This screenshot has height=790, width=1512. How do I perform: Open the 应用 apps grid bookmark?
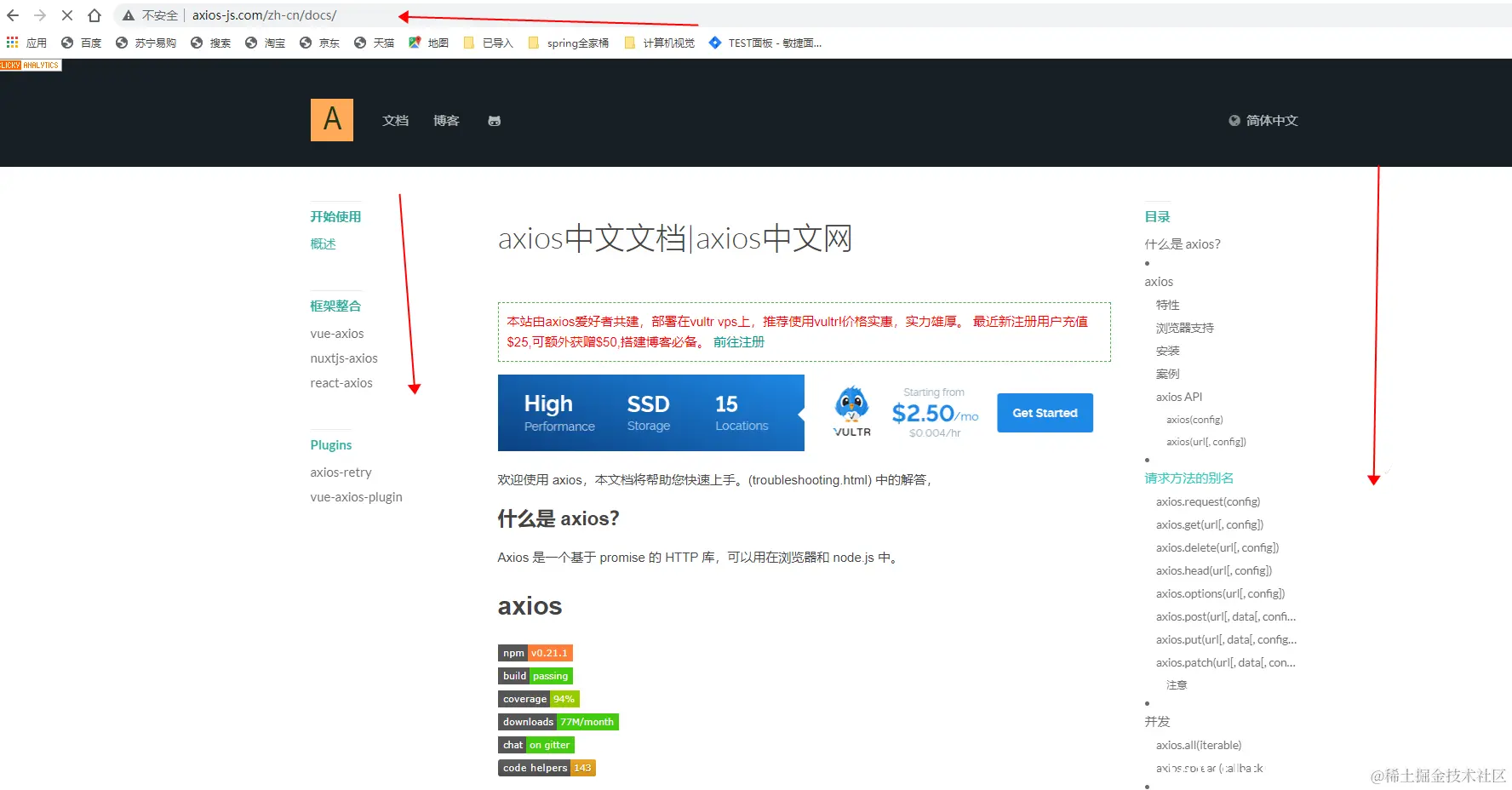point(26,43)
